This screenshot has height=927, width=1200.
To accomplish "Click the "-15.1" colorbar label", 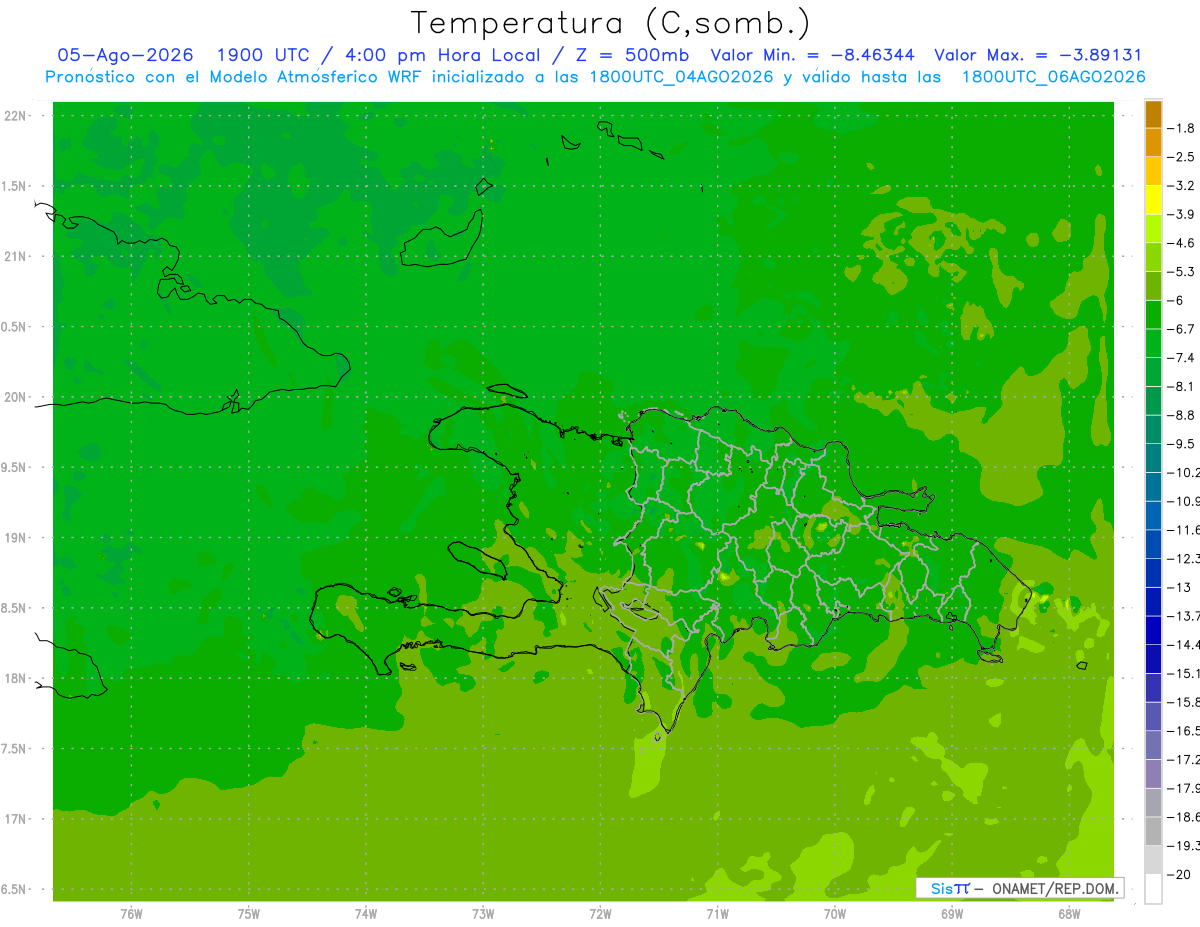I will tap(1183, 673).
